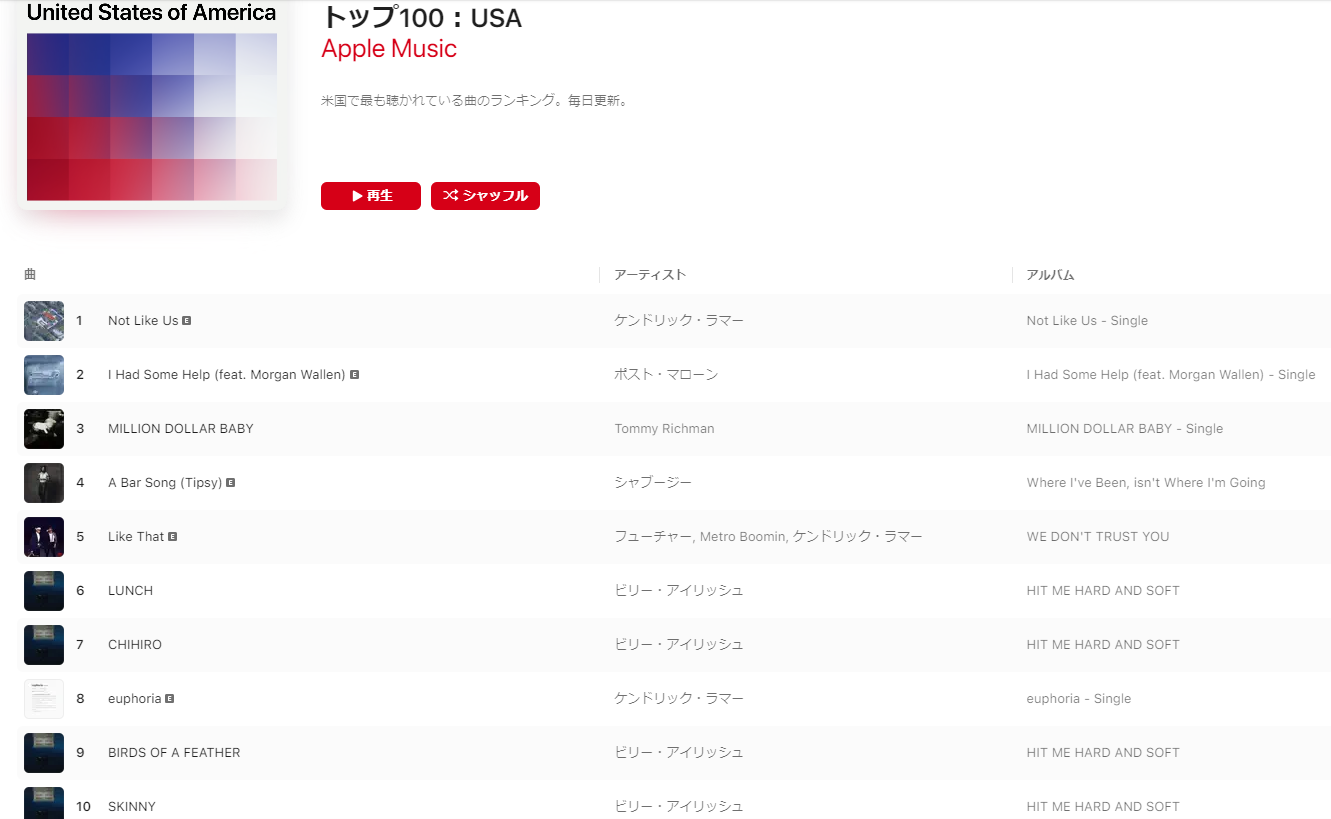Start playback with the 再生 button
The width and height of the screenshot is (1331, 819).
coord(371,196)
